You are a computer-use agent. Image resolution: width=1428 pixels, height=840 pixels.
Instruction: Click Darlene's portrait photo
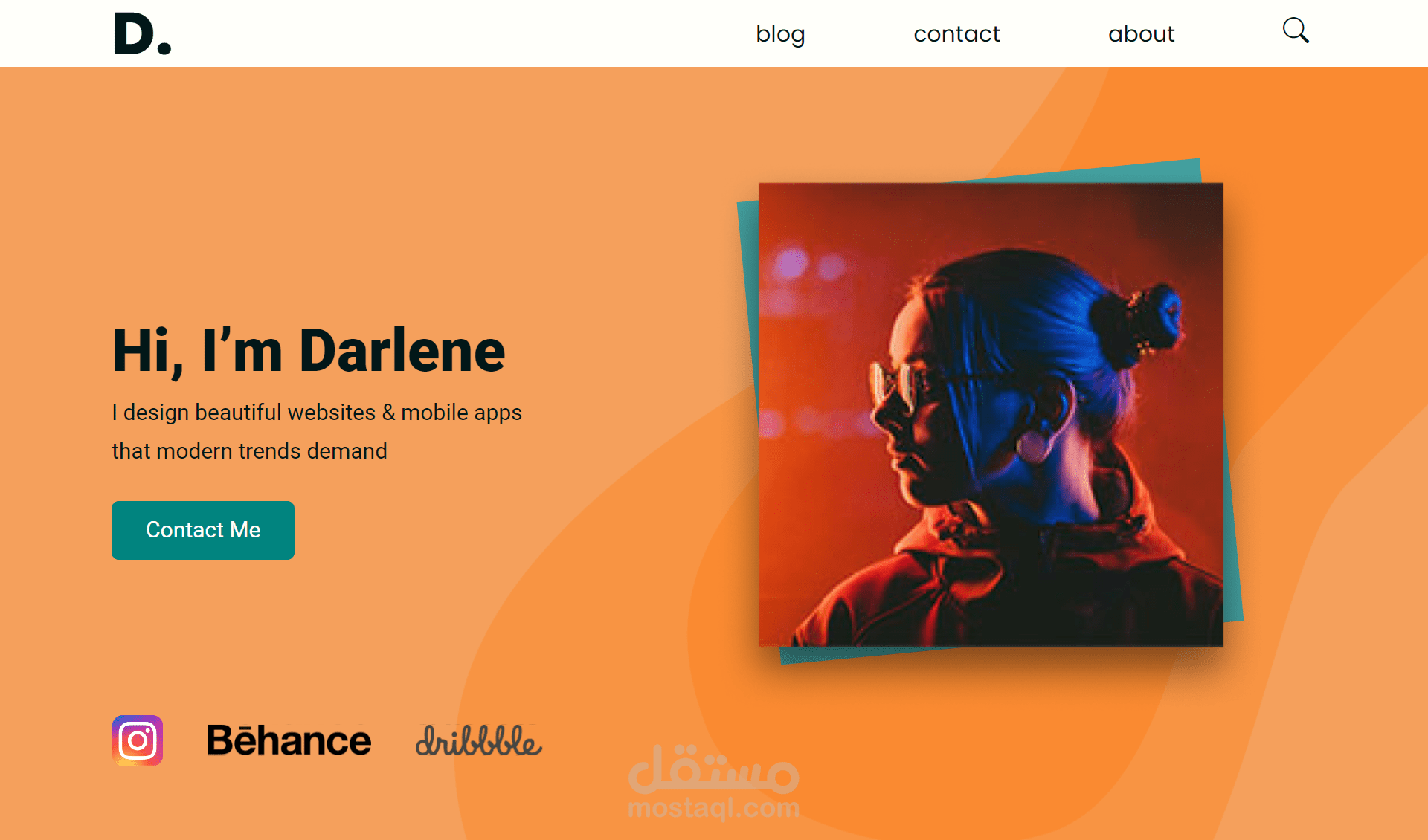(991, 415)
